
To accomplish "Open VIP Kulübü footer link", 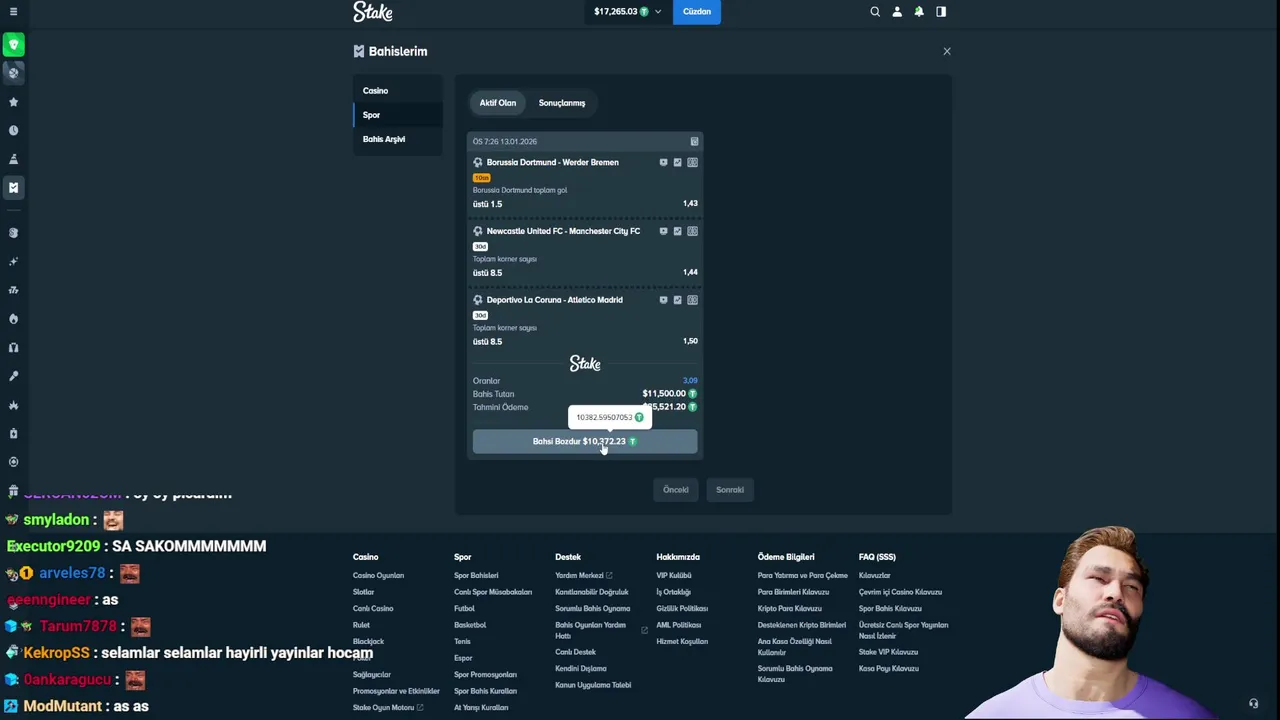I will pyautogui.click(x=674, y=576).
